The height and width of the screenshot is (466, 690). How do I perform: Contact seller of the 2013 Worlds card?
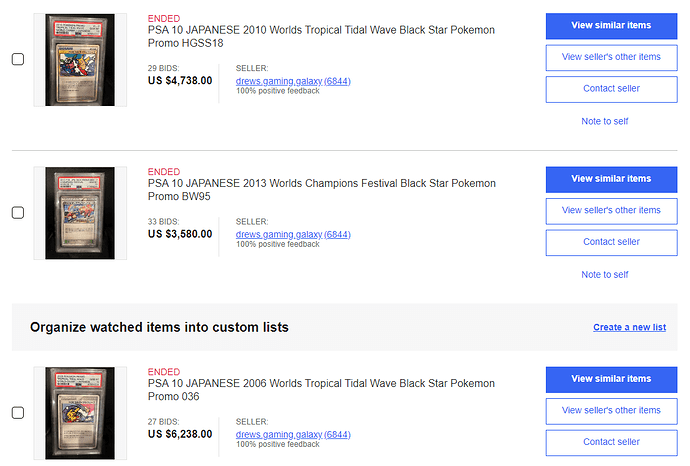pyautogui.click(x=611, y=242)
